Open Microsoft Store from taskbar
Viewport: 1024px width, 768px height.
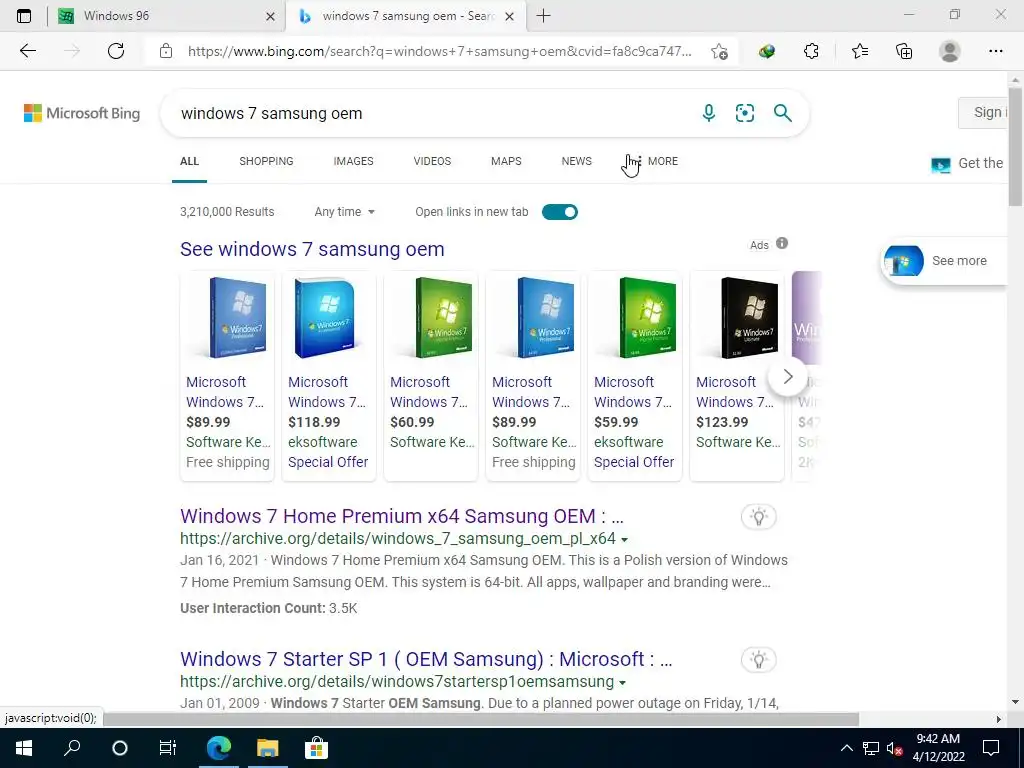(316, 748)
